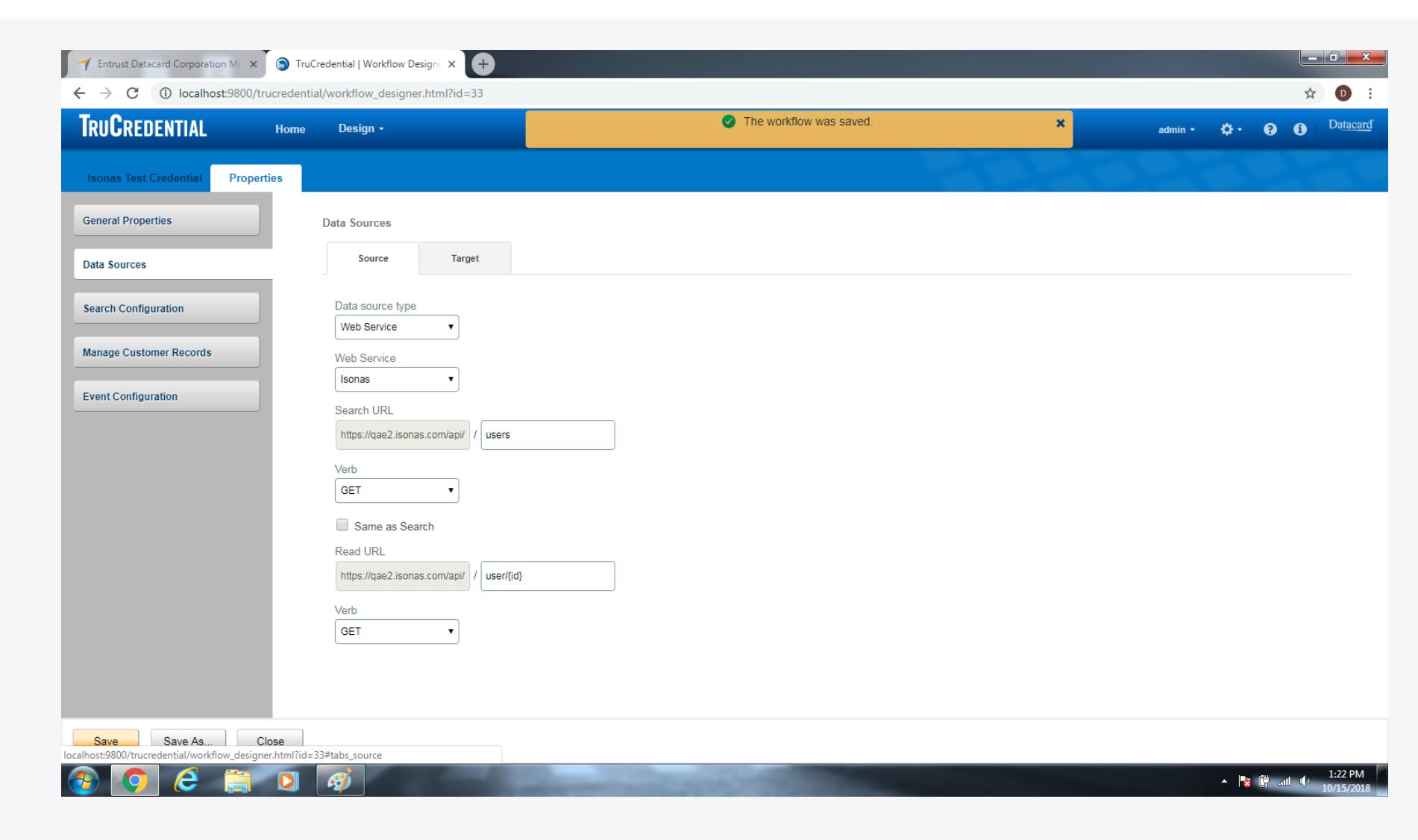Dismiss the workflow saved notification
The height and width of the screenshot is (840, 1418).
coord(1060,123)
